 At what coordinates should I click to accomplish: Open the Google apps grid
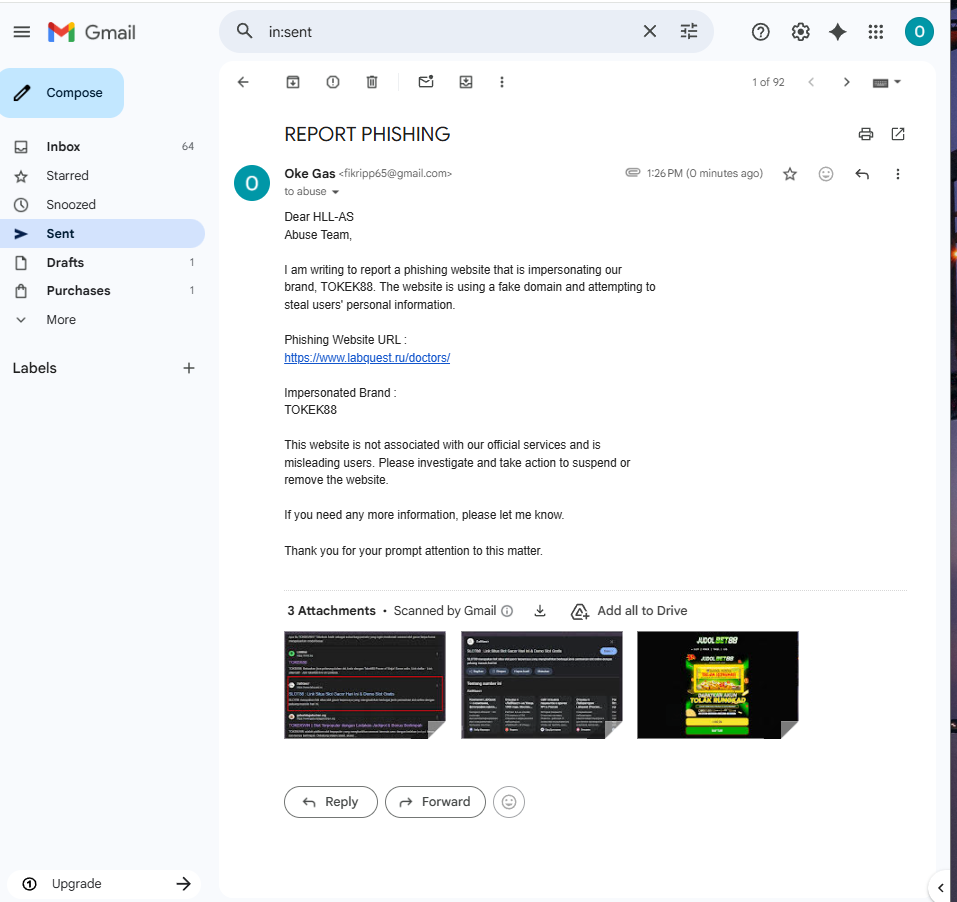876,32
